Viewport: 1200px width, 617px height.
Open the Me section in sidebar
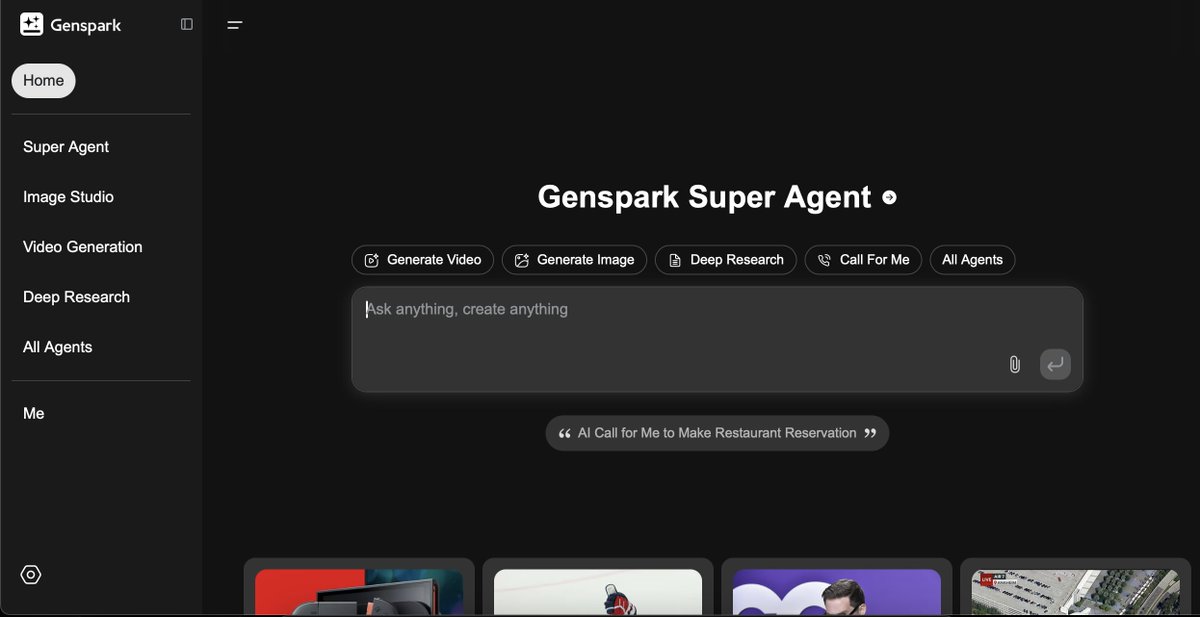click(34, 413)
